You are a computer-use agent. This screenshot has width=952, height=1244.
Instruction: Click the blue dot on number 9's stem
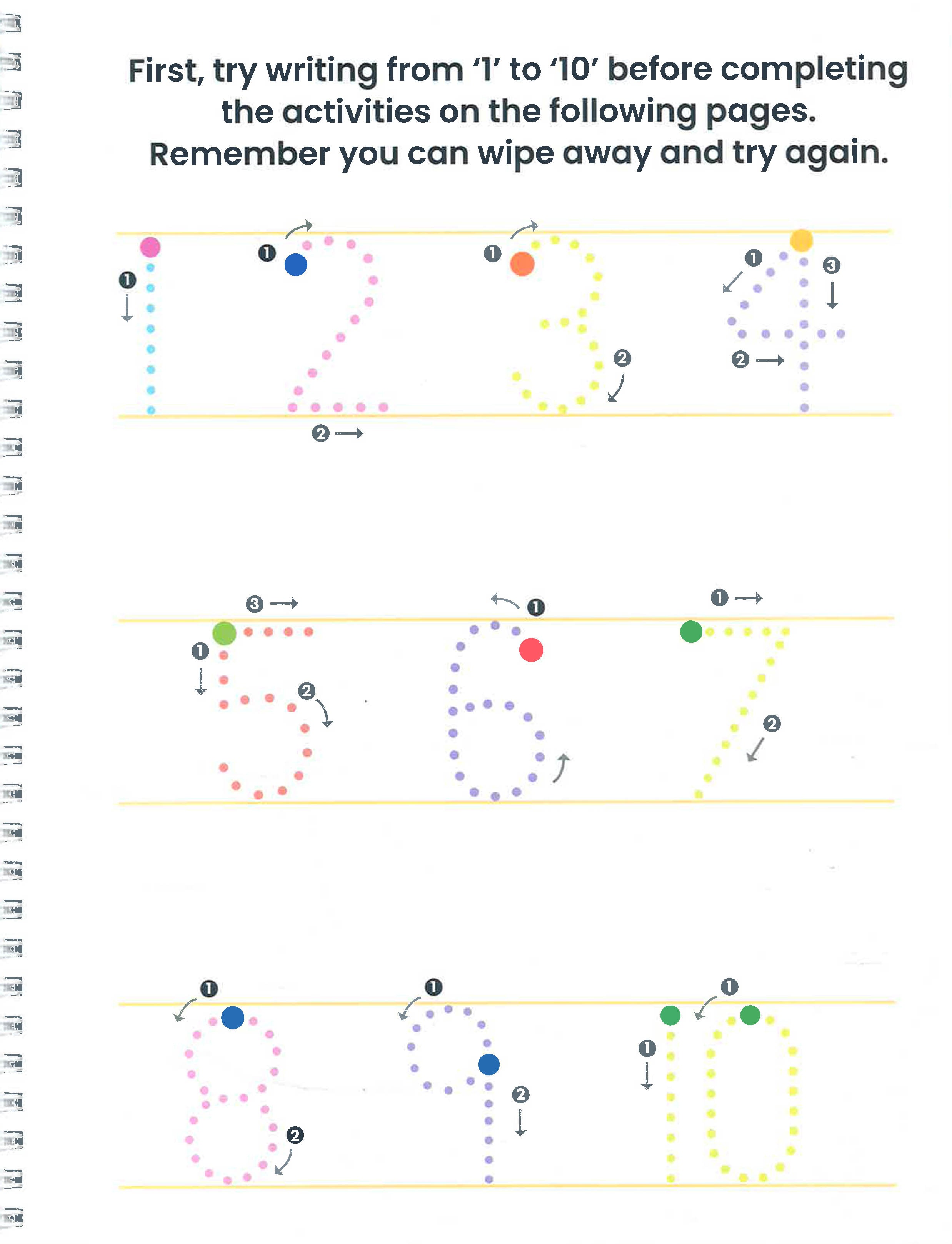pos(489,1064)
